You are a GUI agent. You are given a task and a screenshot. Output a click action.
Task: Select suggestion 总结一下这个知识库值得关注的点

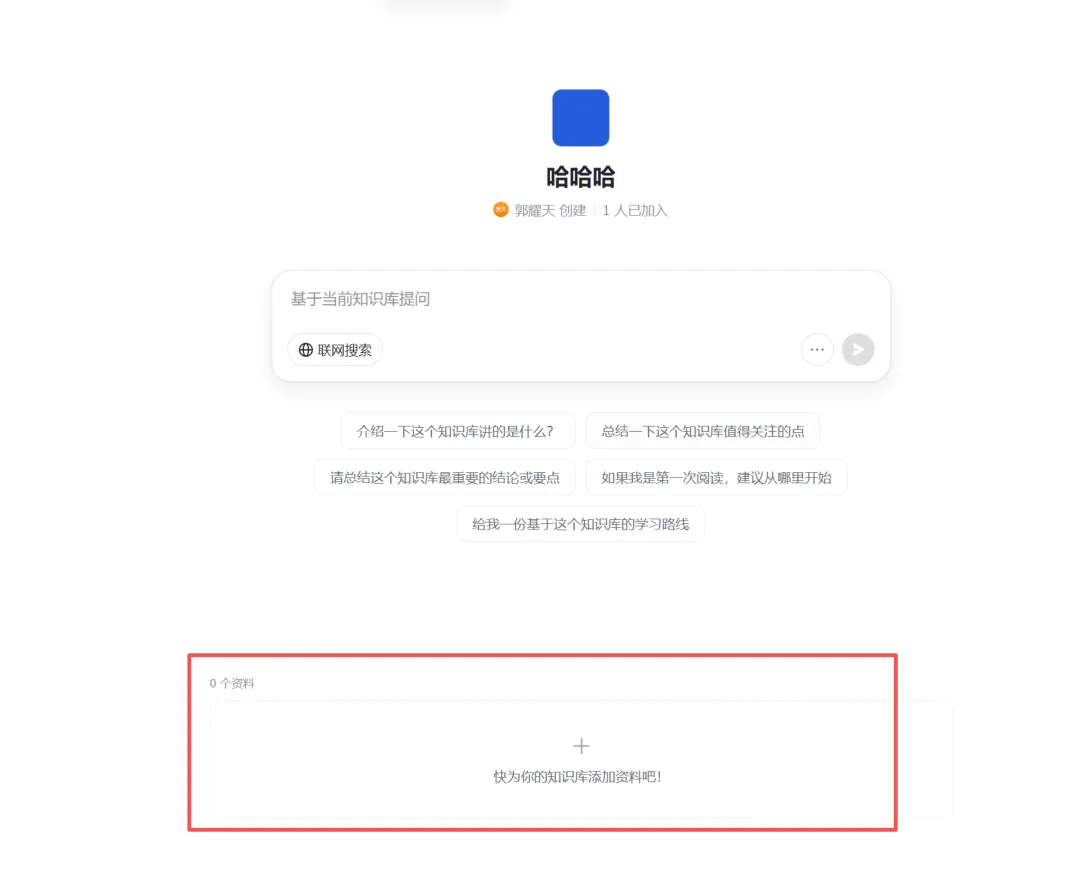point(703,431)
